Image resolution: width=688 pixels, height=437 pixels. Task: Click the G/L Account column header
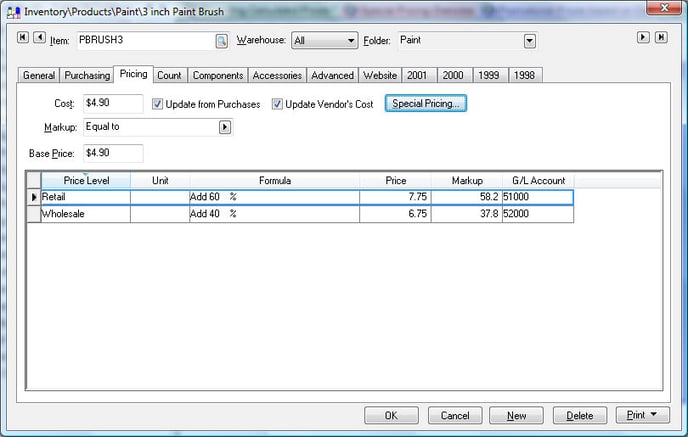[538, 180]
